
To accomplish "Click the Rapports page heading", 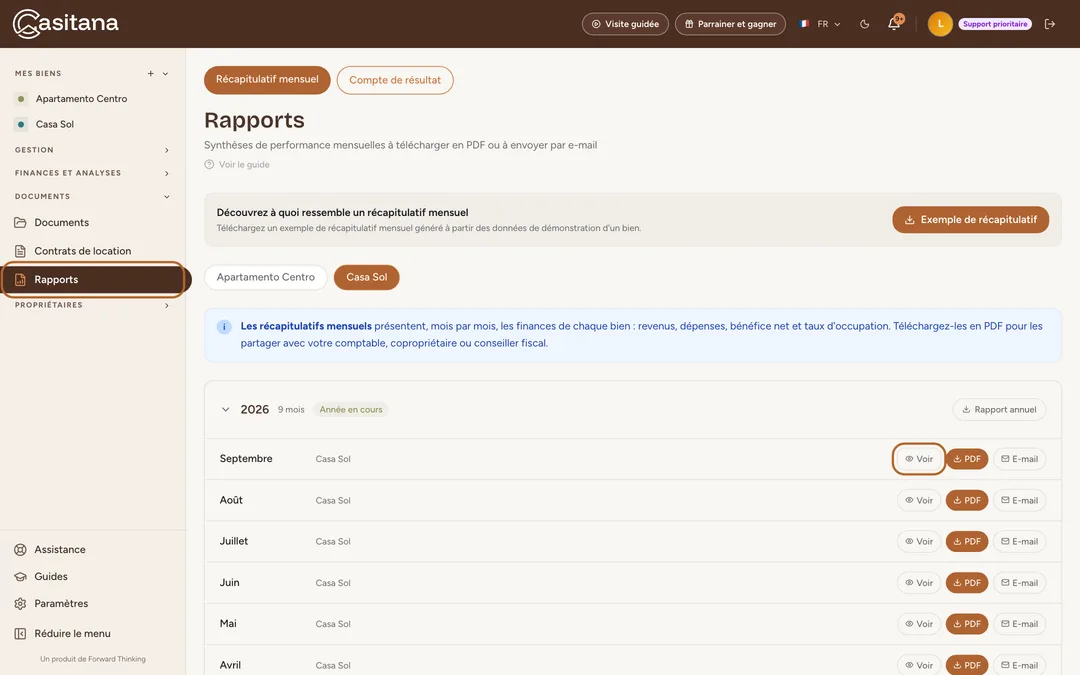I will click(254, 121).
